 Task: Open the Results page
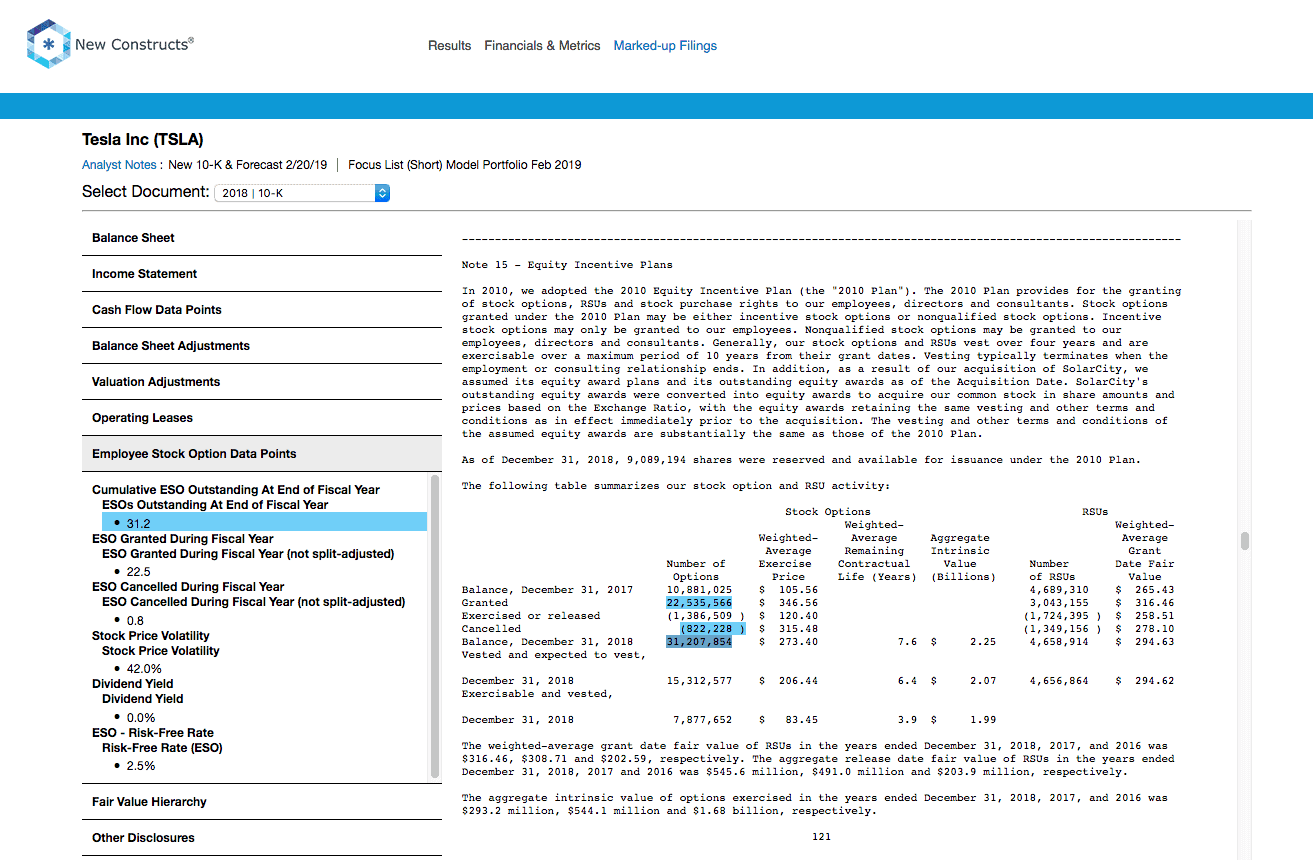[x=449, y=46]
